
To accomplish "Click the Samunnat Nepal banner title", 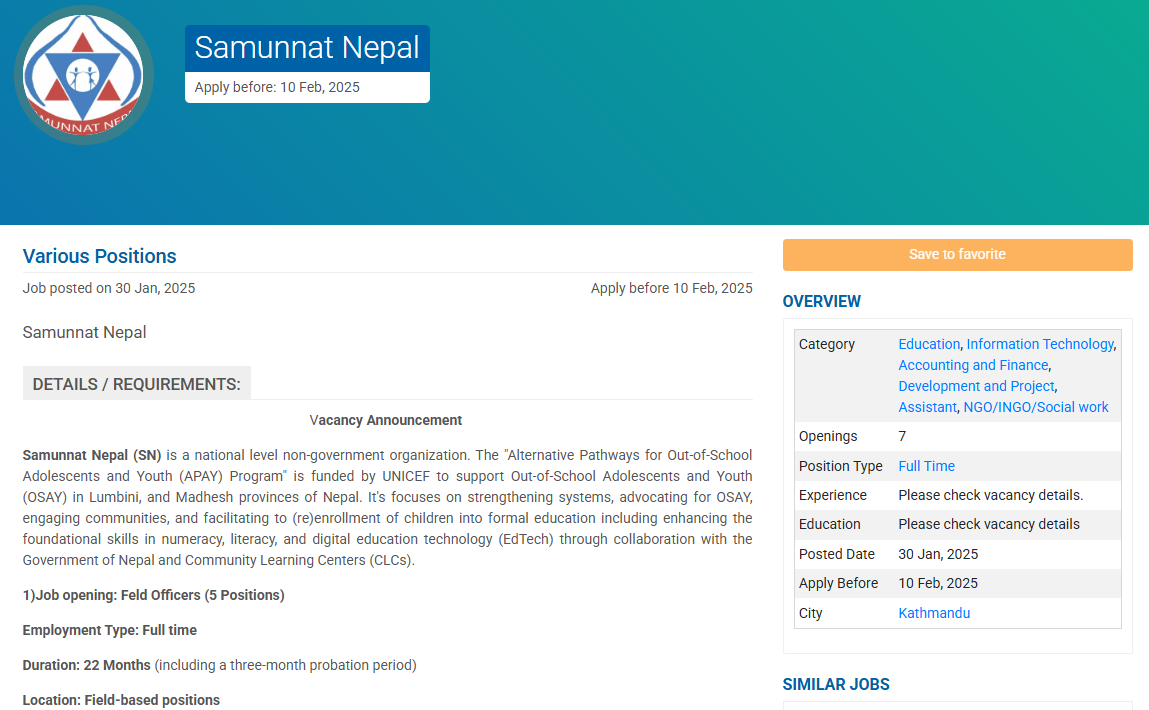I will pos(307,48).
